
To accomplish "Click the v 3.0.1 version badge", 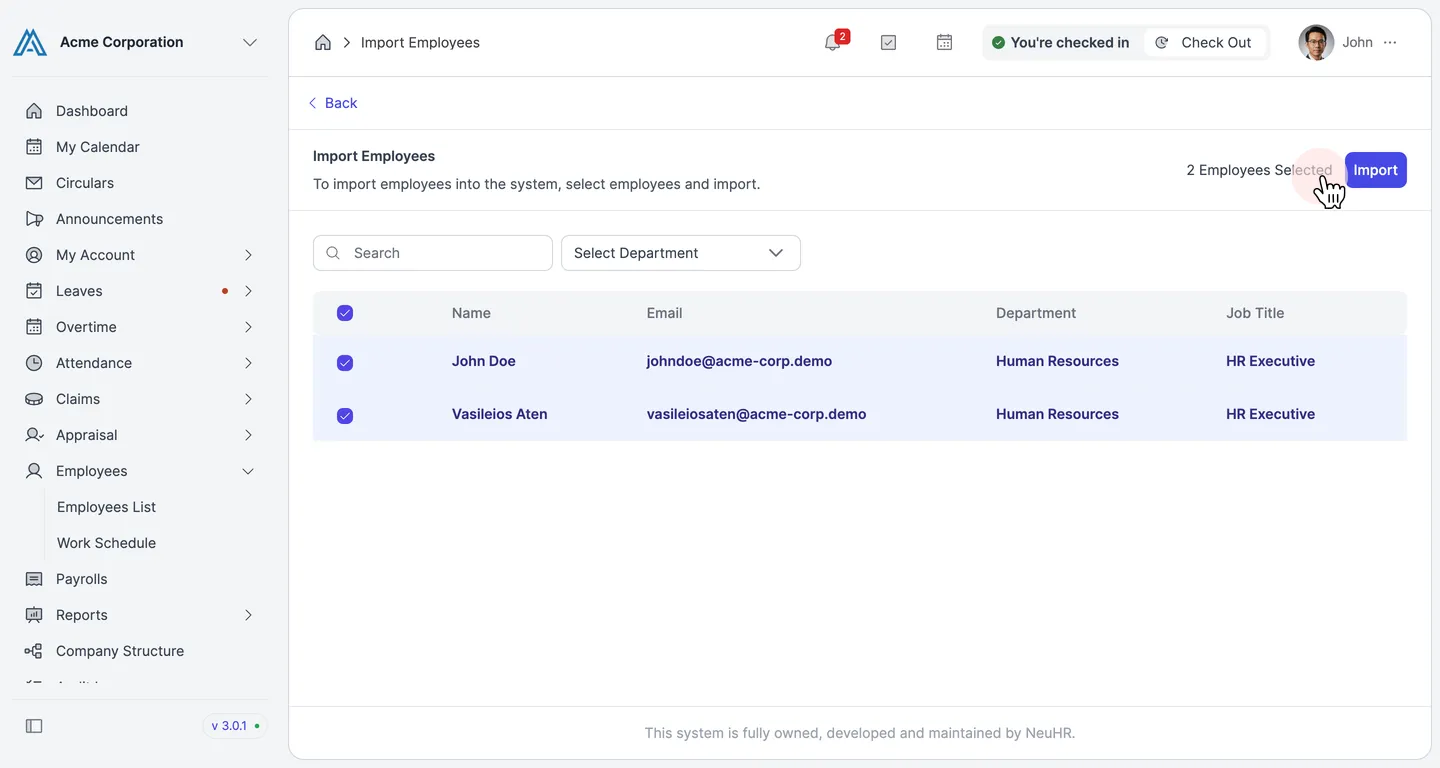I will pyautogui.click(x=235, y=726).
